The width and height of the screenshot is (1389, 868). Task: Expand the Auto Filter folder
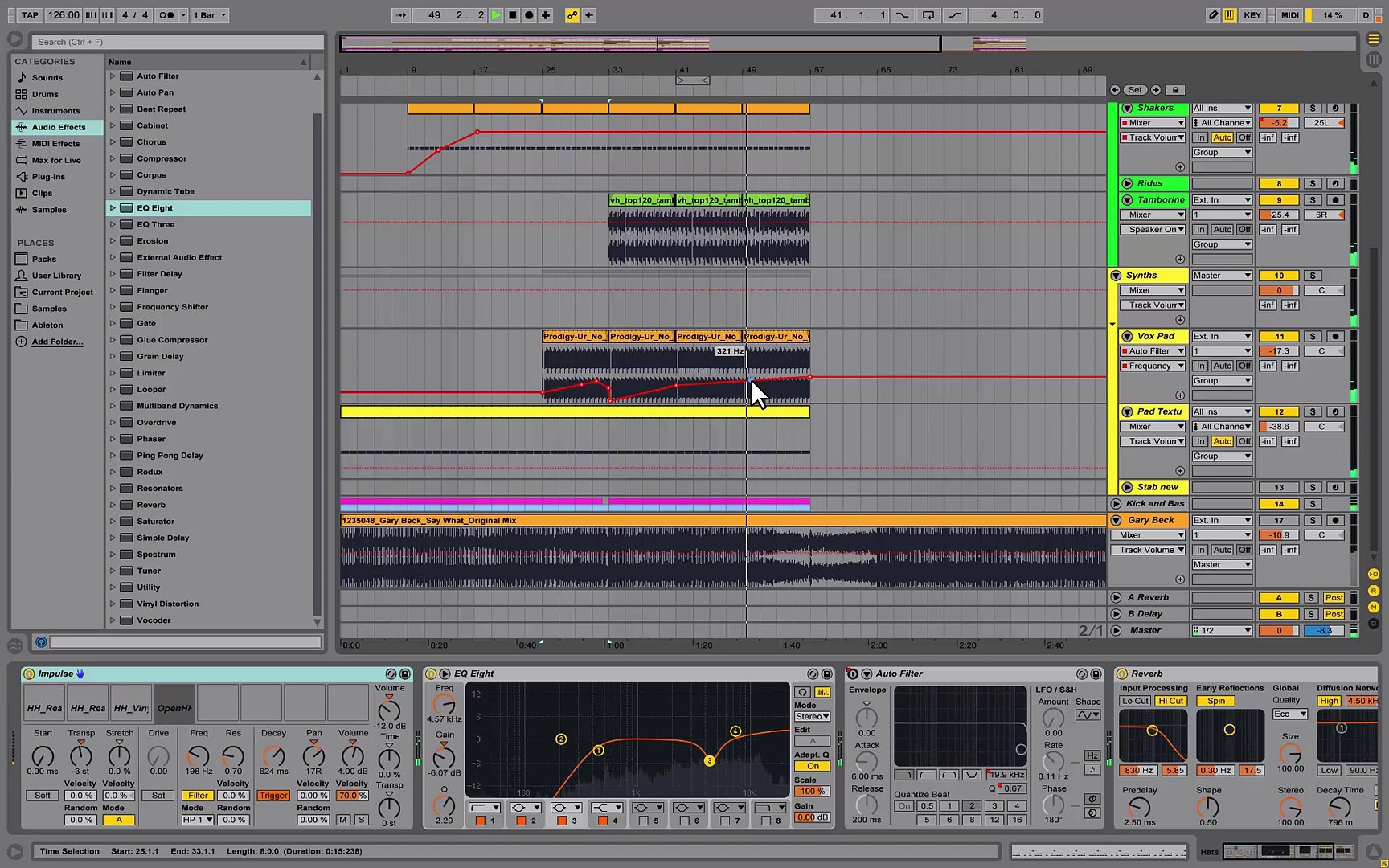point(113,76)
